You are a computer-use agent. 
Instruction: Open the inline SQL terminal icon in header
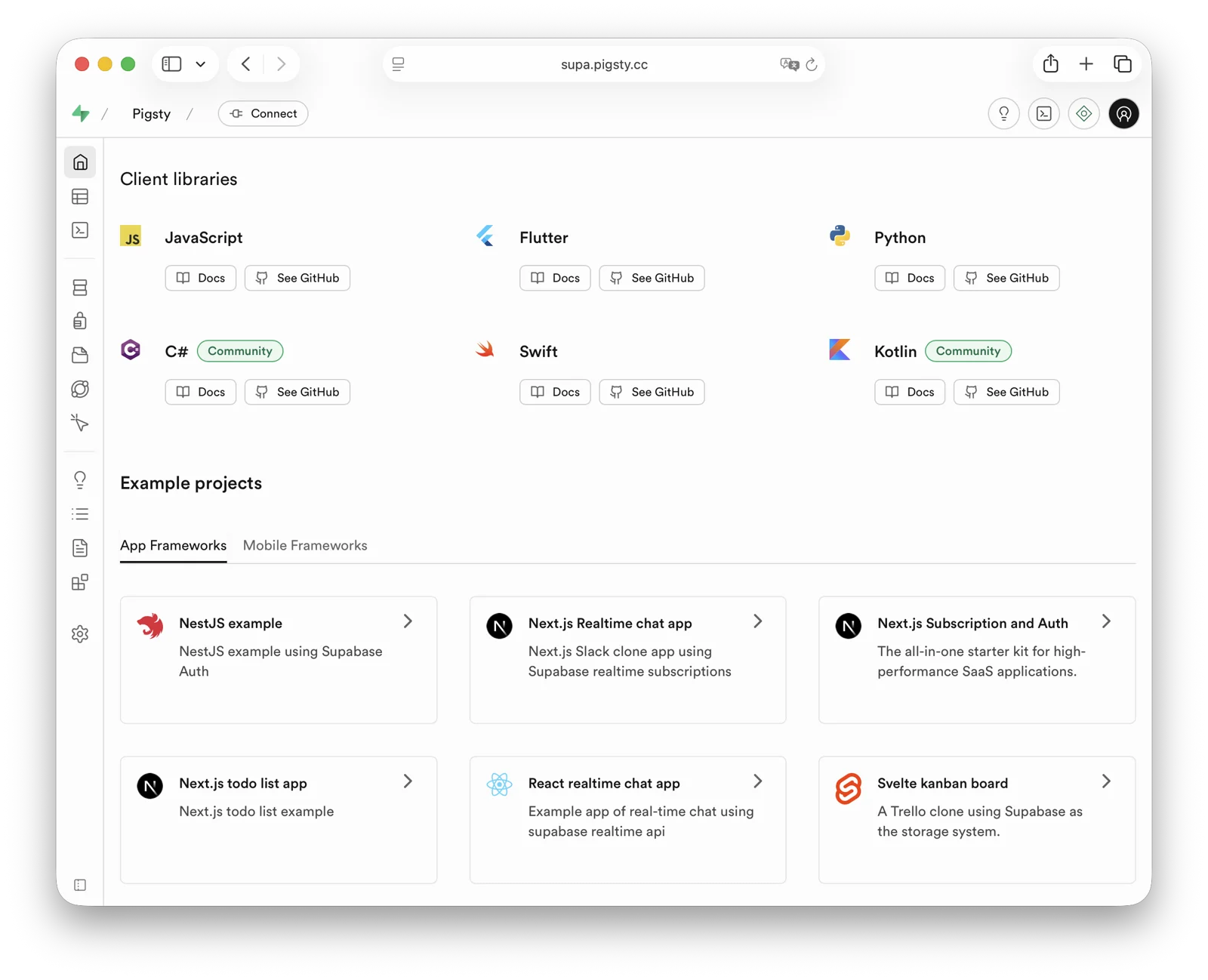point(1044,113)
